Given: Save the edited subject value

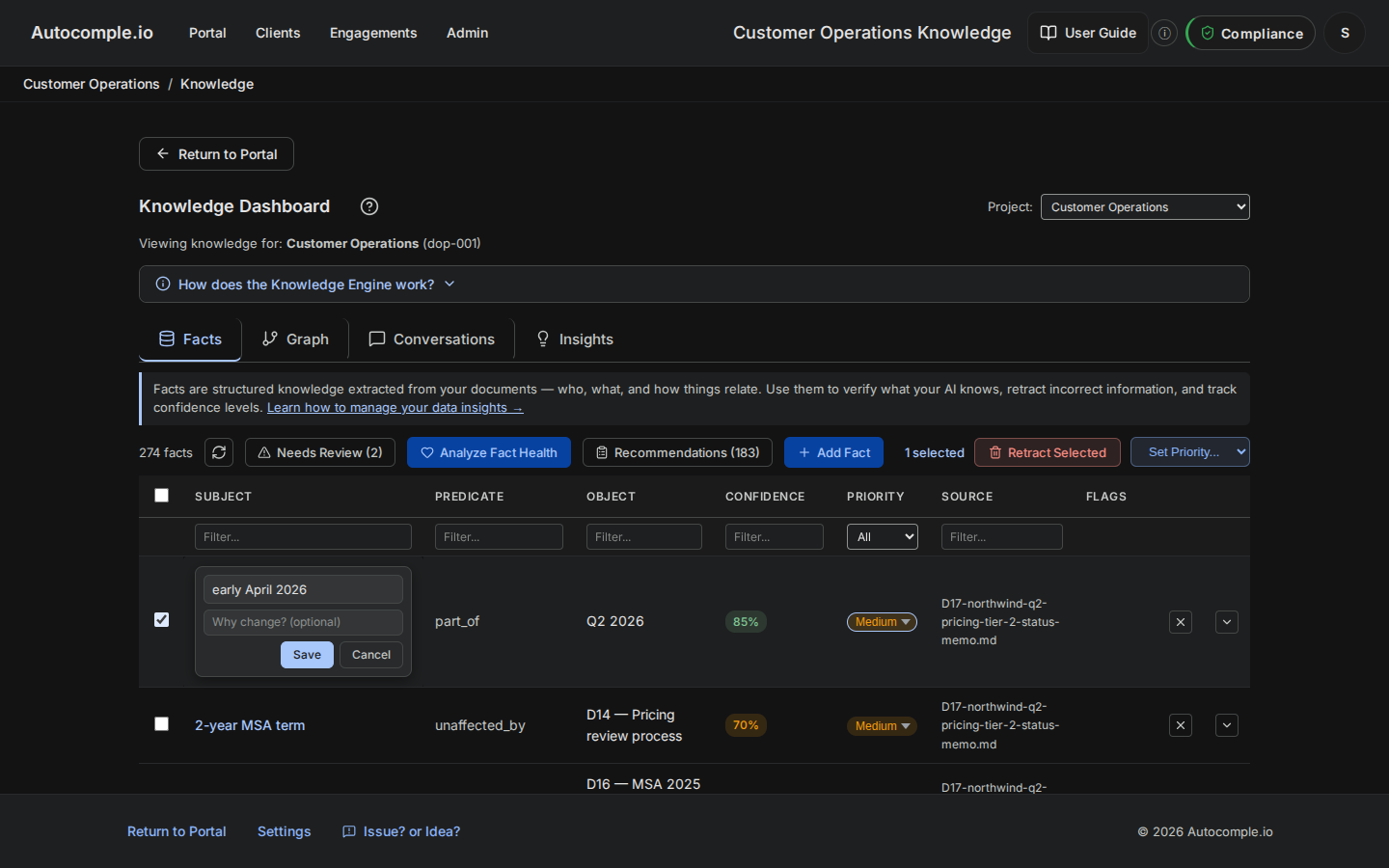Looking at the screenshot, I should (x=307, y=655).
